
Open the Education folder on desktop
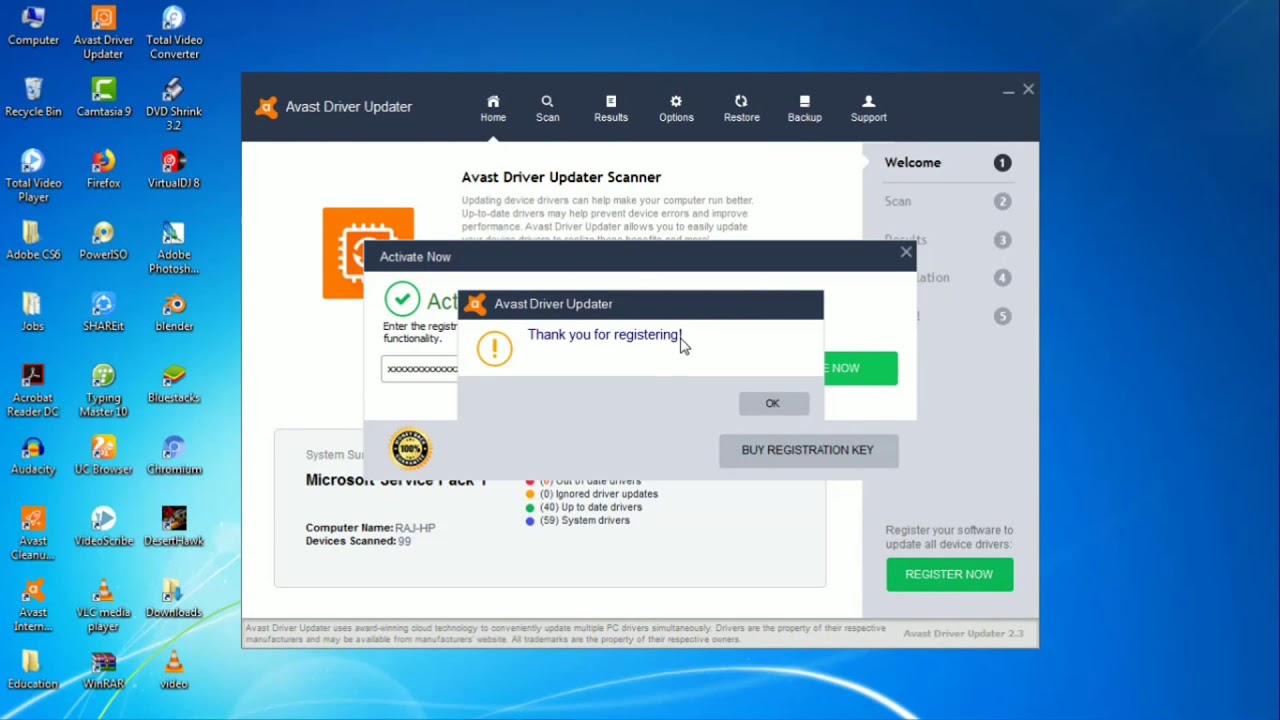tap(33, 670)
